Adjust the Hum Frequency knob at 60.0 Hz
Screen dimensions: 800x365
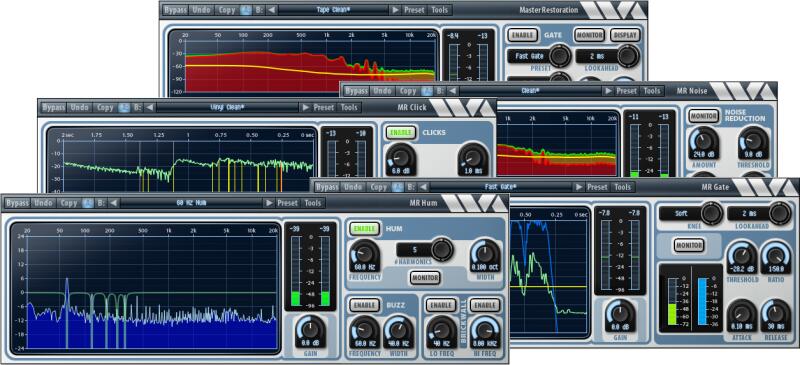click(x=365, y=255)
